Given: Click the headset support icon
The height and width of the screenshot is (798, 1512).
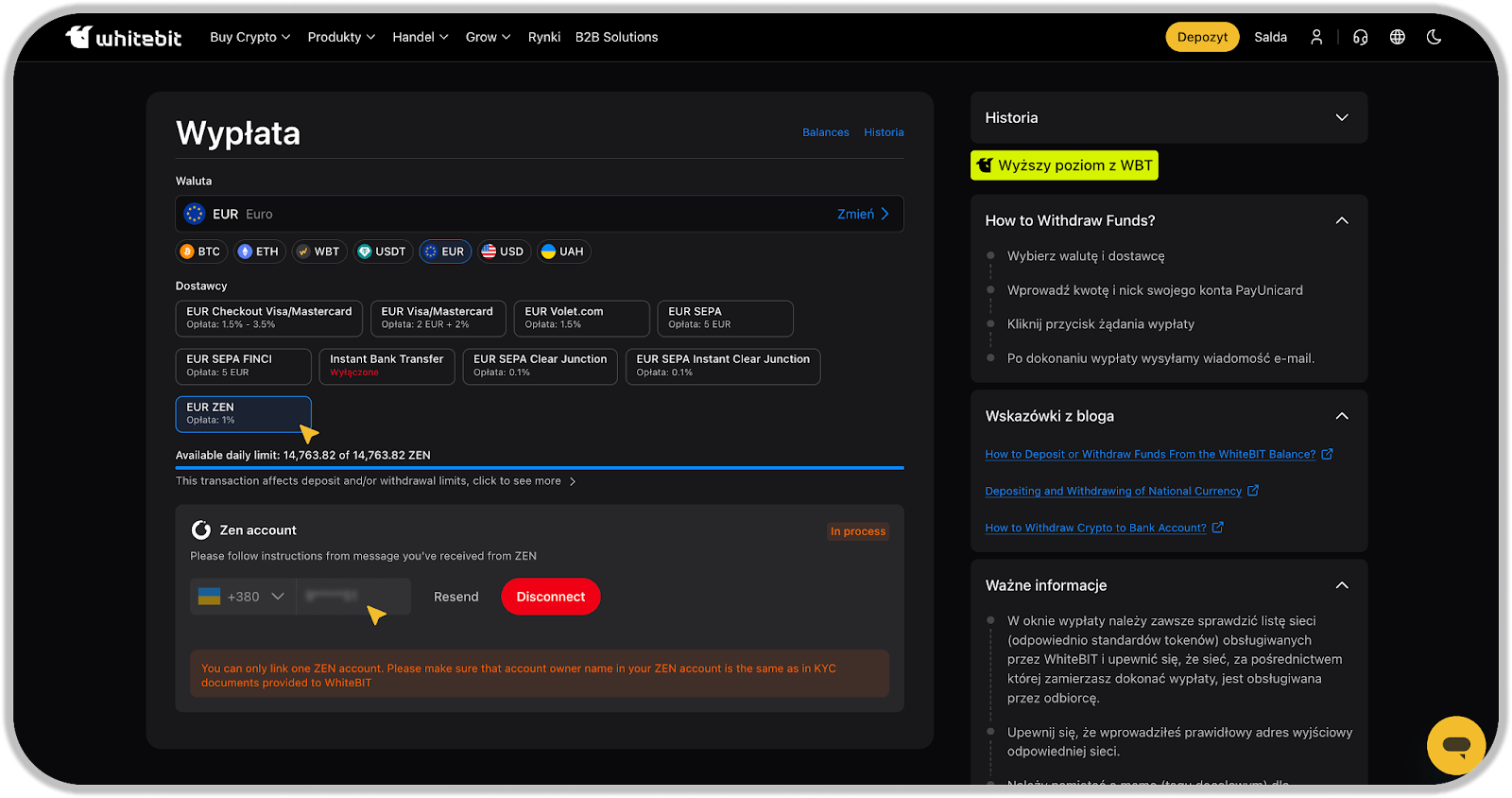Looking at the screenshot, I should tap(1360, 37).
